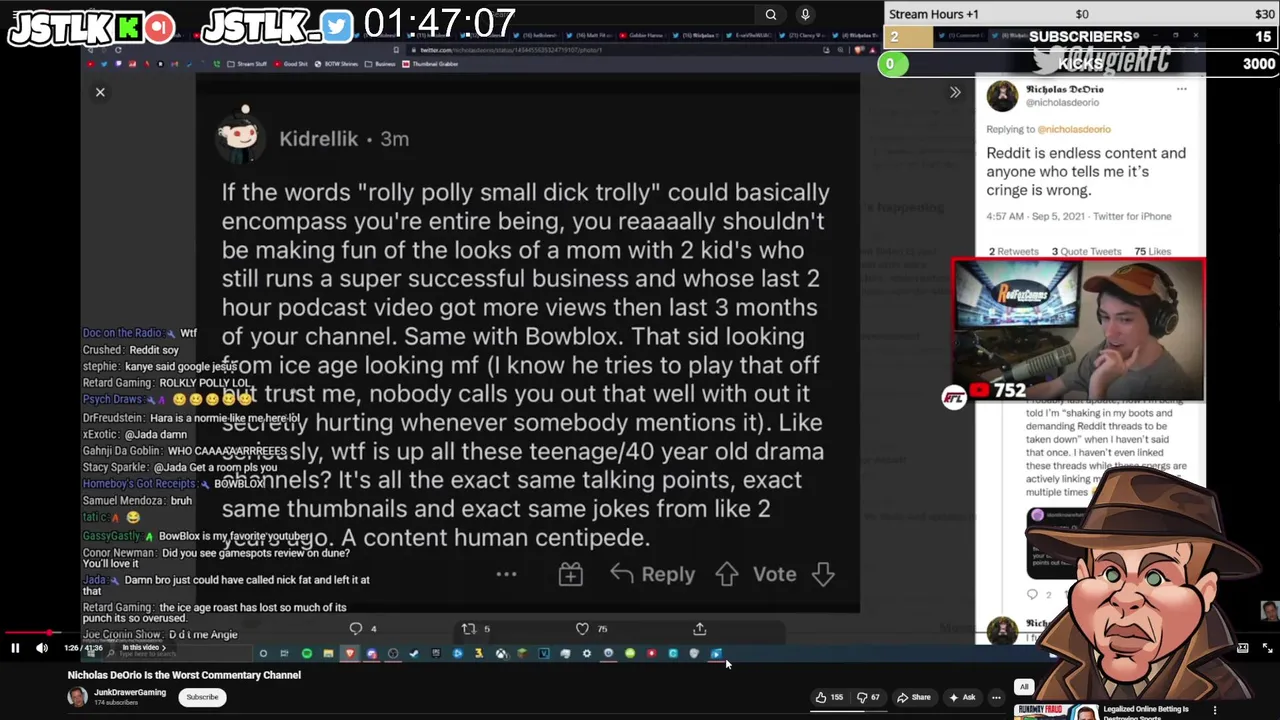Start voice search with the microphone icon
1280x720 pixels.
tap(805, 14)
